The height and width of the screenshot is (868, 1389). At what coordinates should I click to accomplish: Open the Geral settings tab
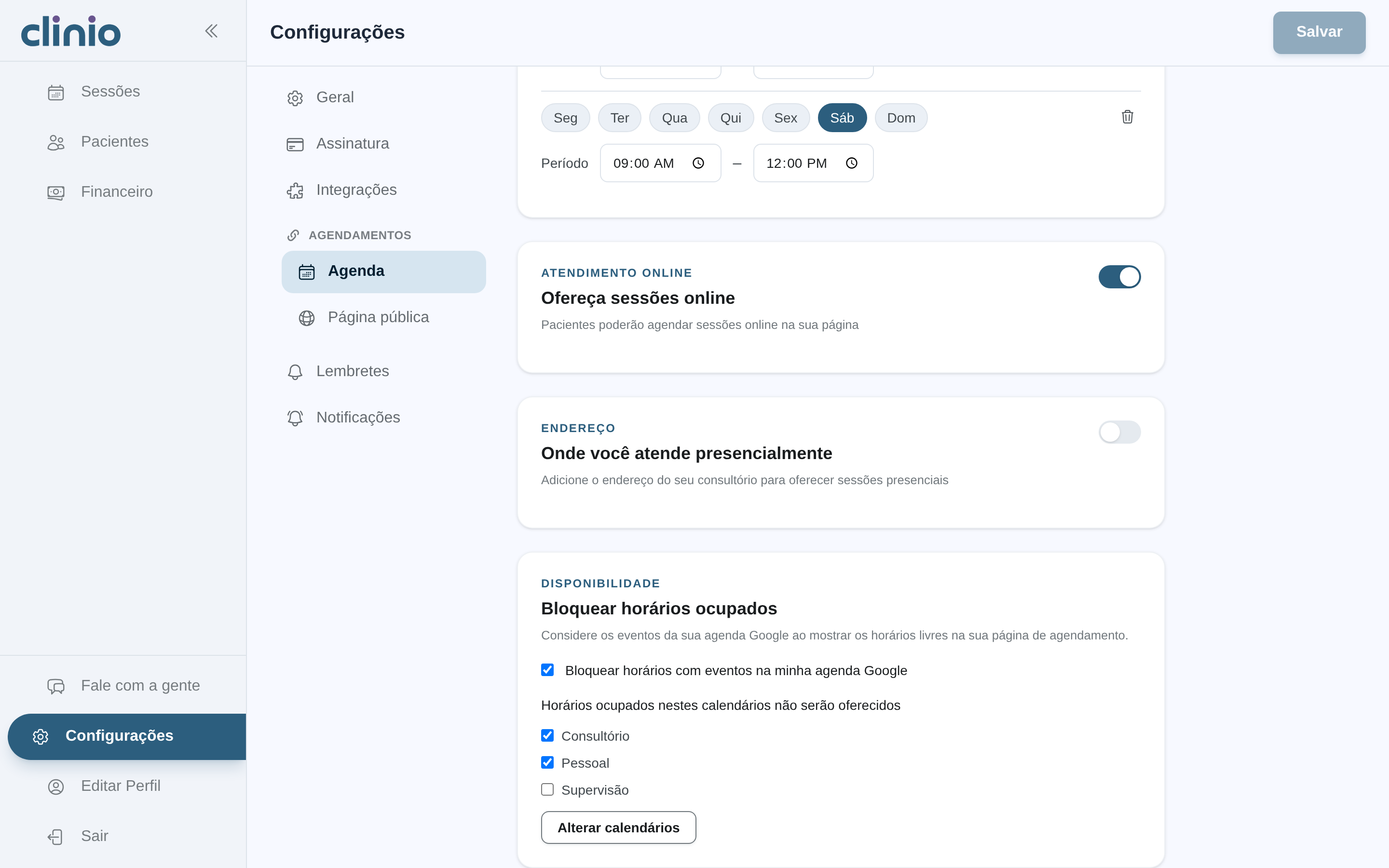point(383,97)
